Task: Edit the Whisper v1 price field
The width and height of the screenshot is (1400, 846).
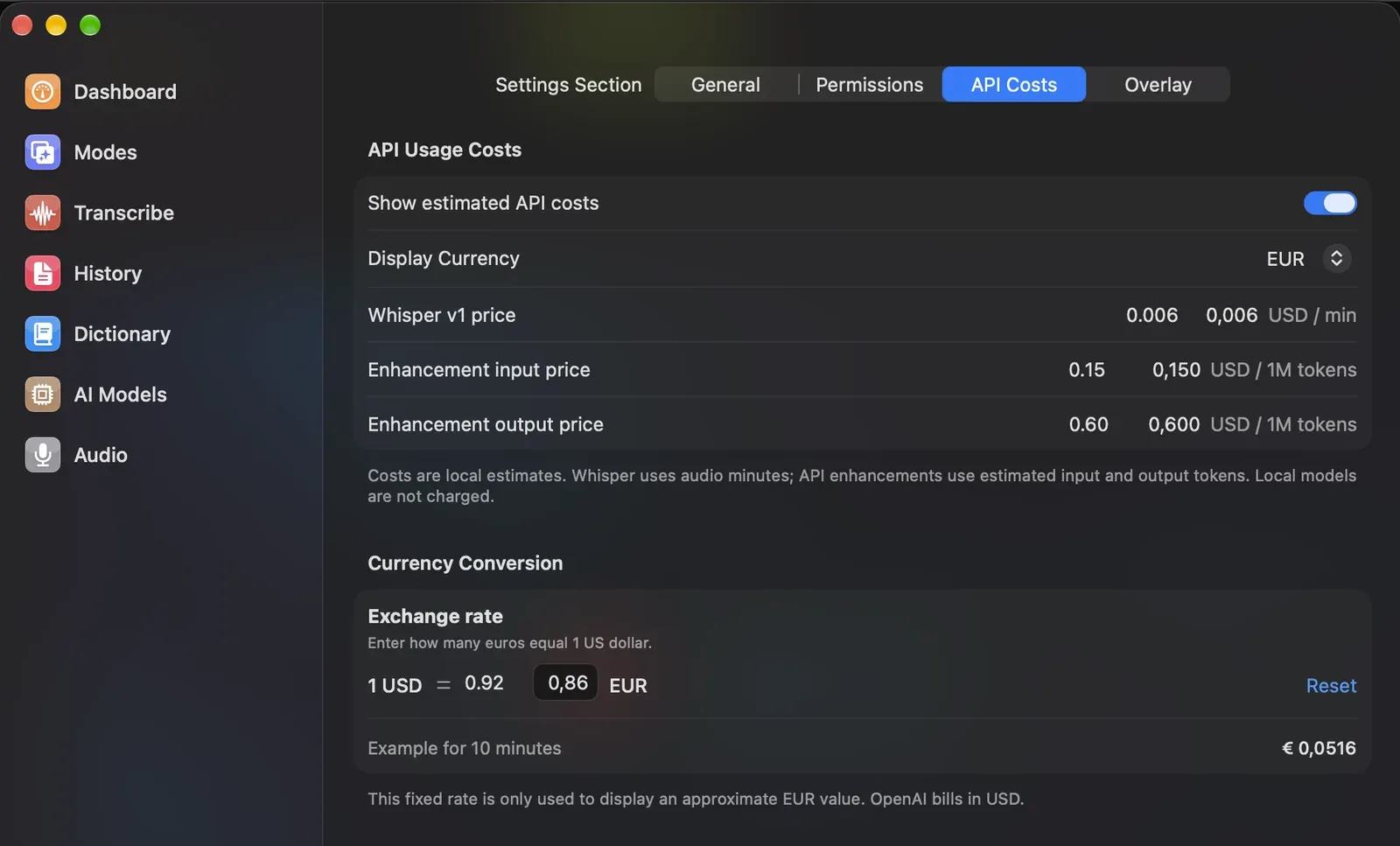Action: (1231, 315)
